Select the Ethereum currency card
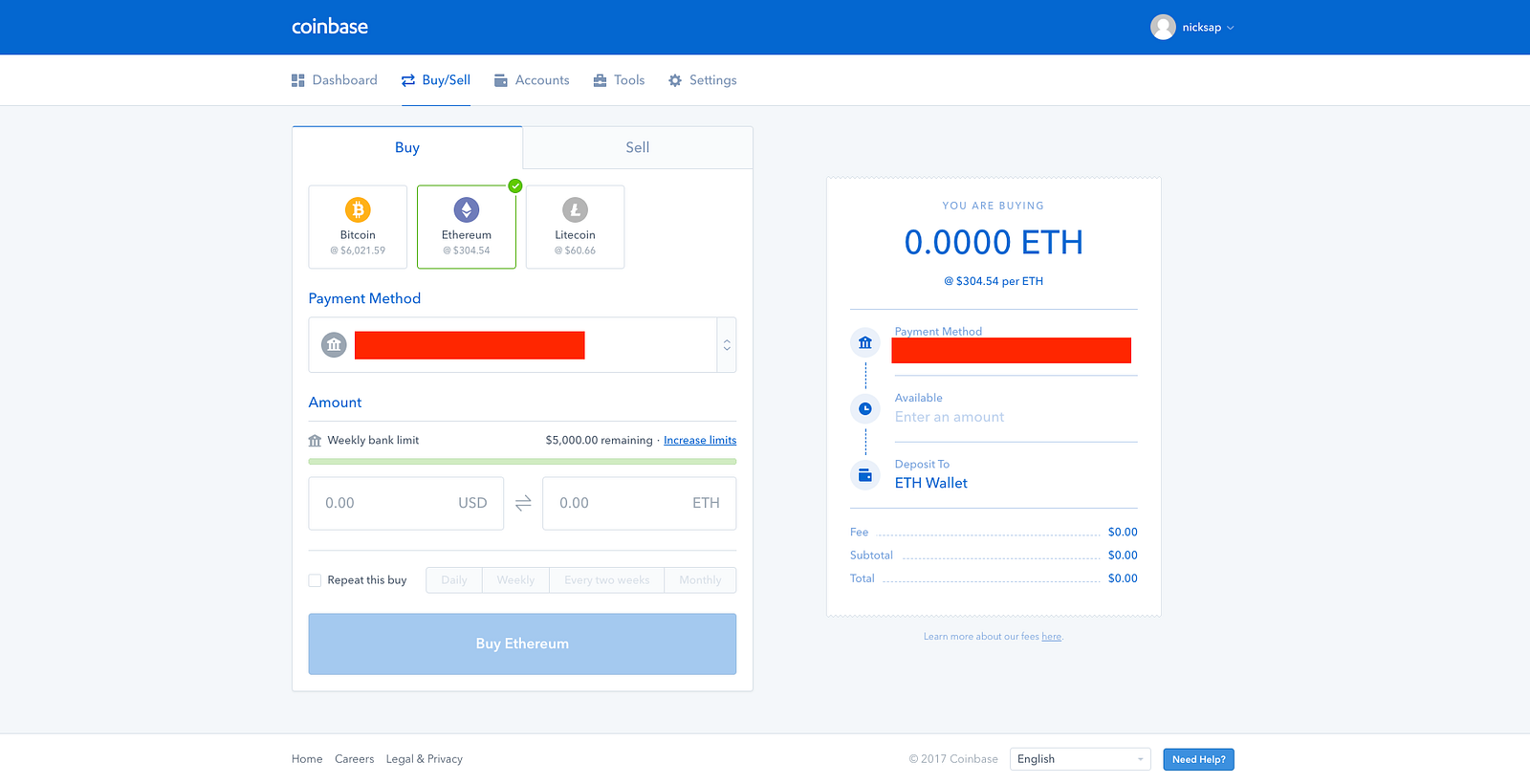Screen dimensions: 1530x784 467,227
